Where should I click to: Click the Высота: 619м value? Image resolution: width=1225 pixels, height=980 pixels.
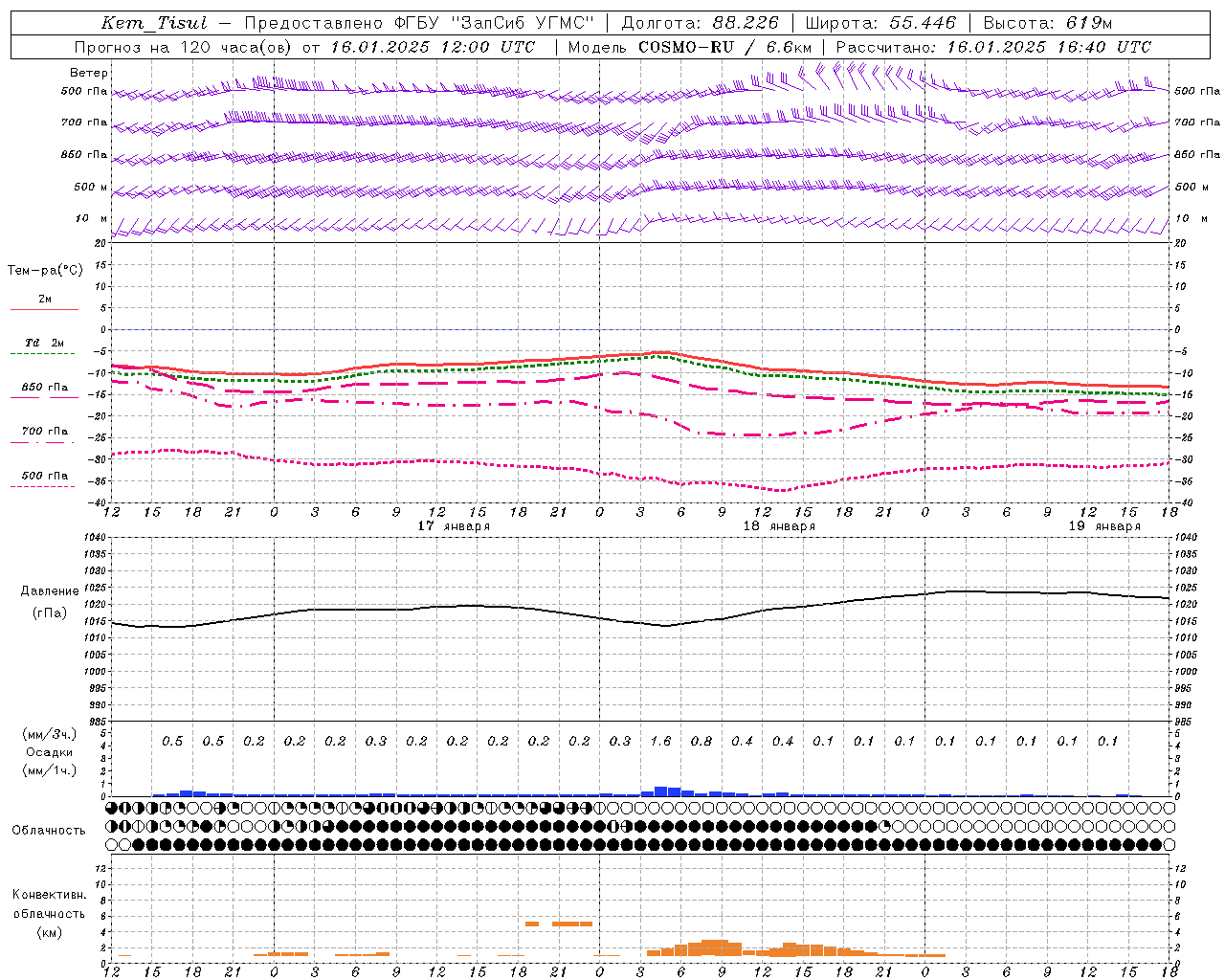click(x=1048, y=23)
